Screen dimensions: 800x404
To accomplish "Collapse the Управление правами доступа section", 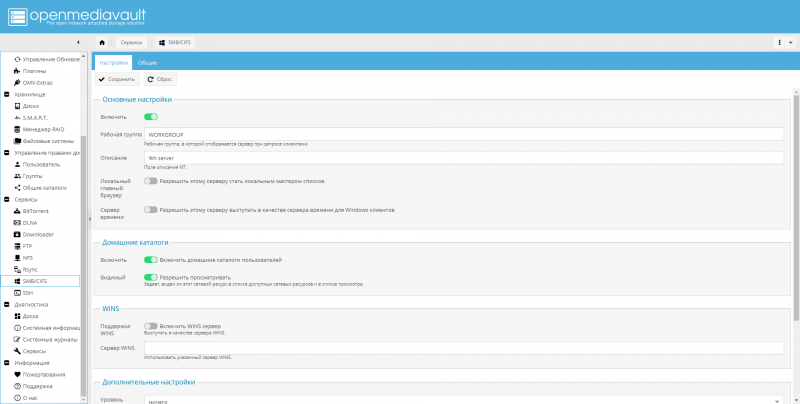I will point(7,153).
